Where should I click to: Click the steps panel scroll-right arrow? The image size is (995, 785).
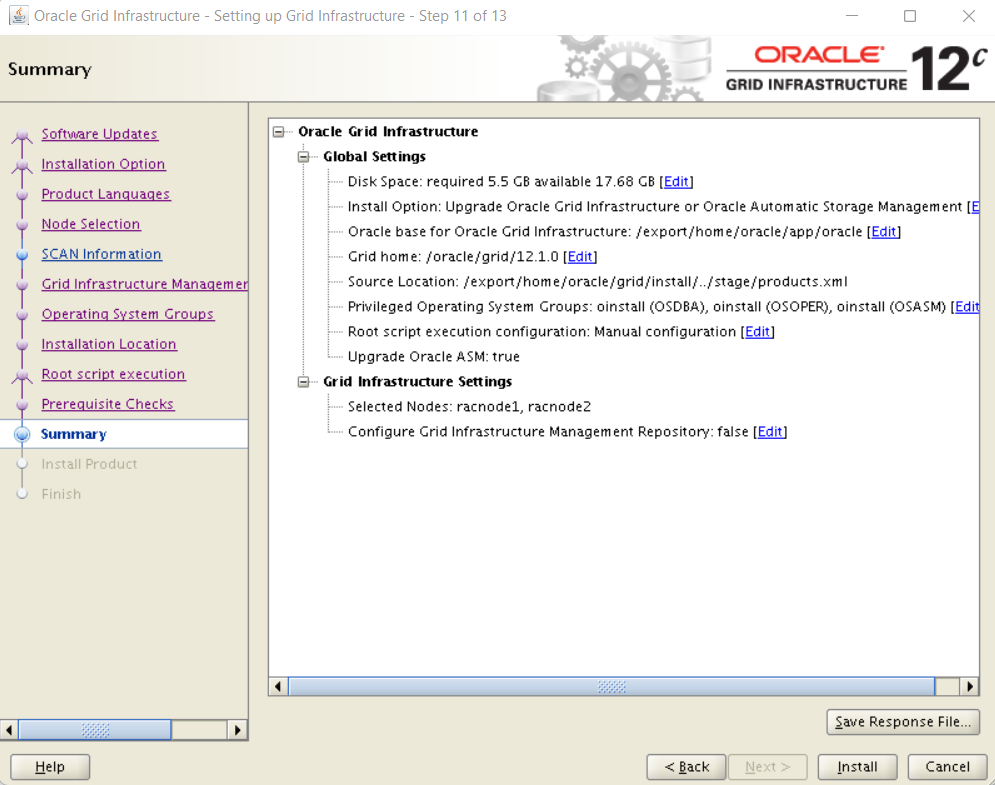[237, 730]
